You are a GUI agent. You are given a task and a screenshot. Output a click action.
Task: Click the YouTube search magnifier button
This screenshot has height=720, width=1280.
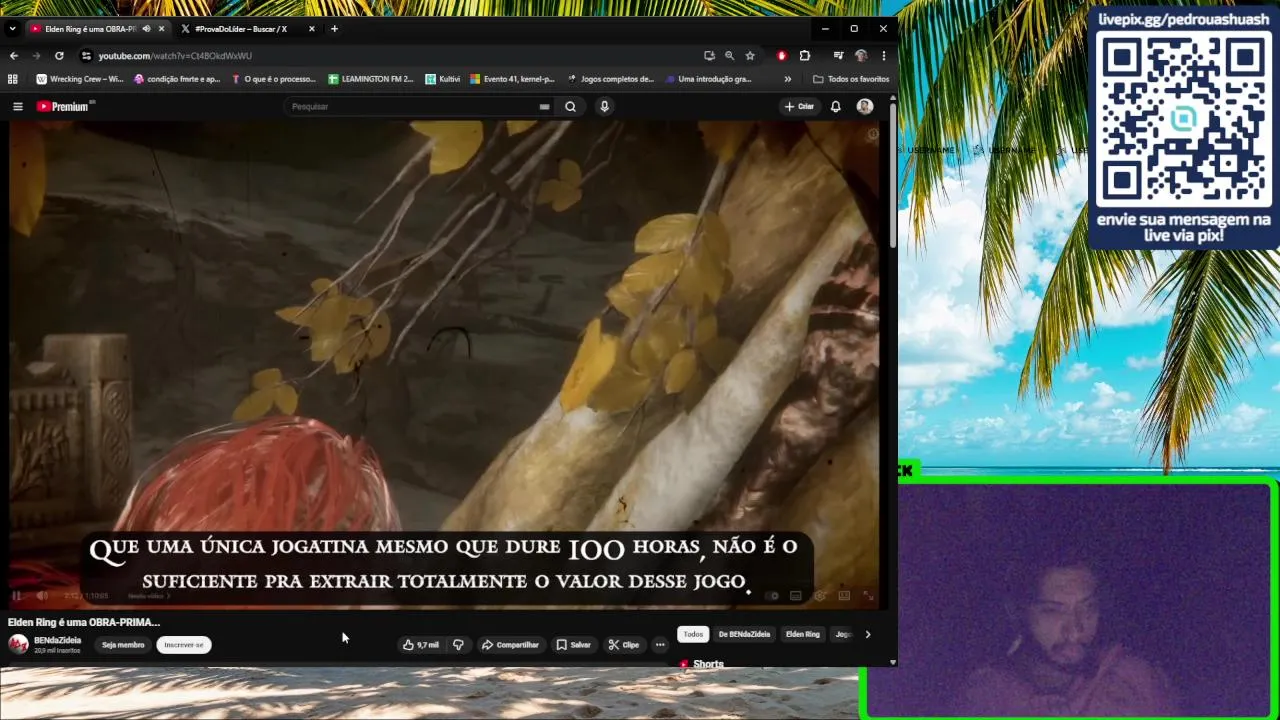[x=570, y=106]
